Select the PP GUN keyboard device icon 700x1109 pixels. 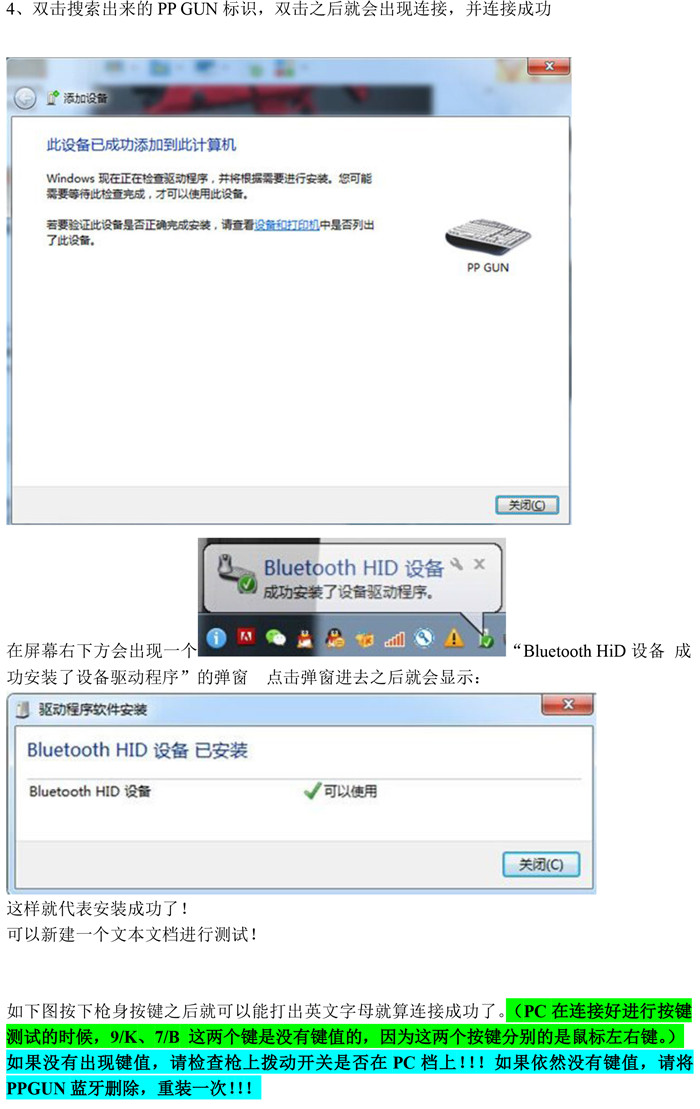click(x=488, y=237)
